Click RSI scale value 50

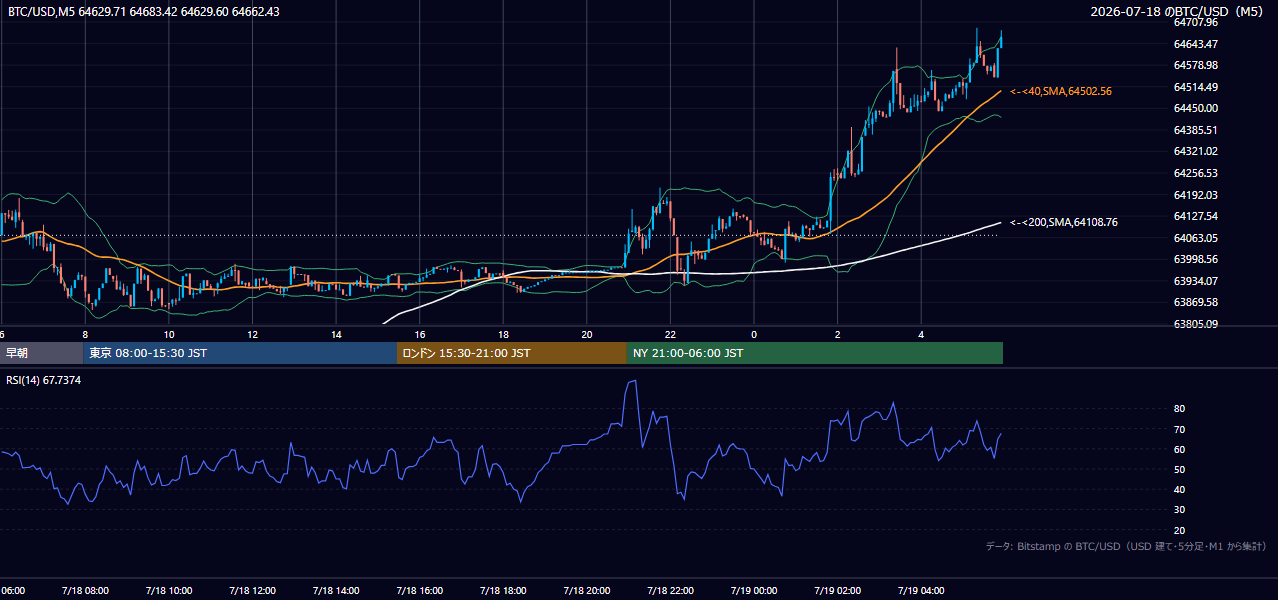pos(1180,469)
